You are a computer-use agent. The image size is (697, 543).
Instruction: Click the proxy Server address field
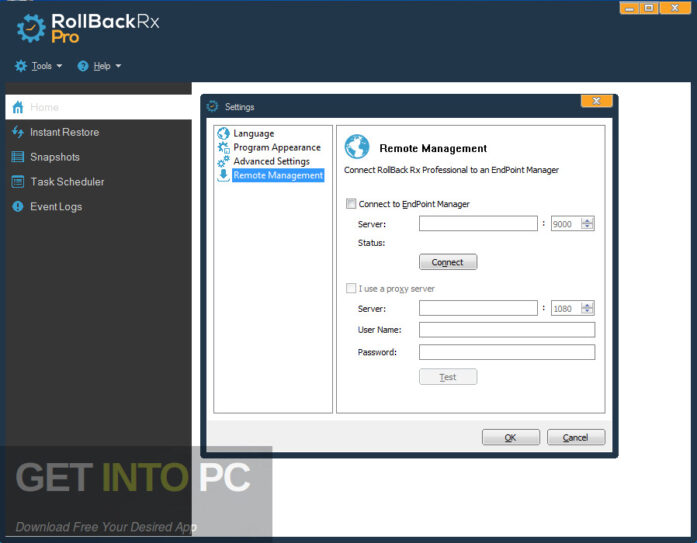[x=478, y=308]
